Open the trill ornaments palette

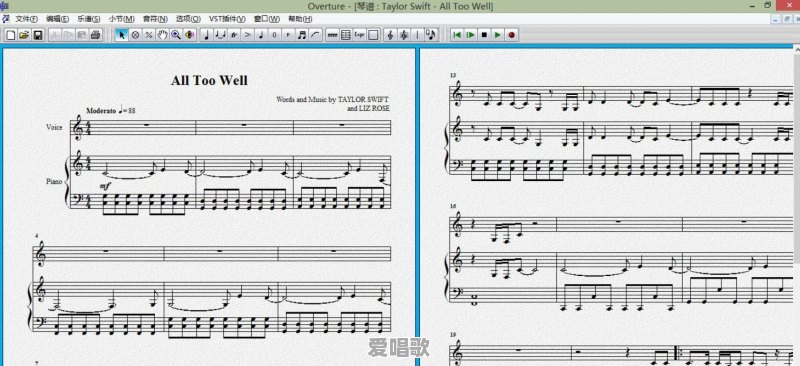[234, 35]
